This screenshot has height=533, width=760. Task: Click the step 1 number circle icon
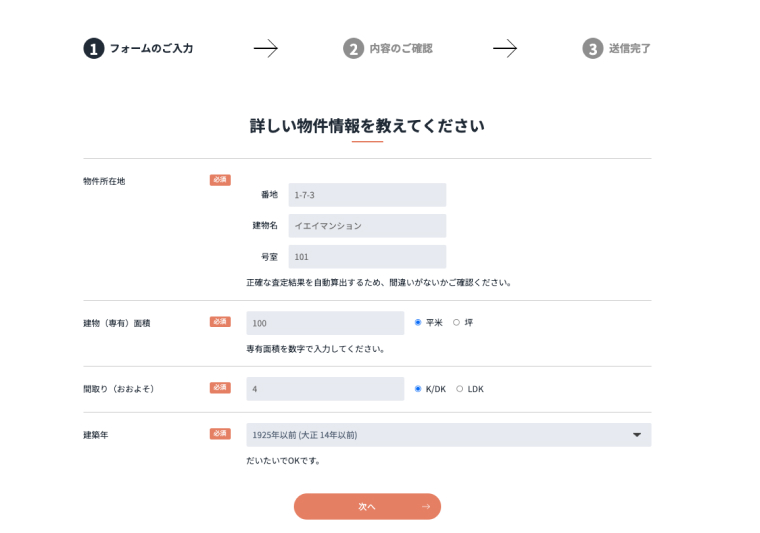(x=94, y=48)
